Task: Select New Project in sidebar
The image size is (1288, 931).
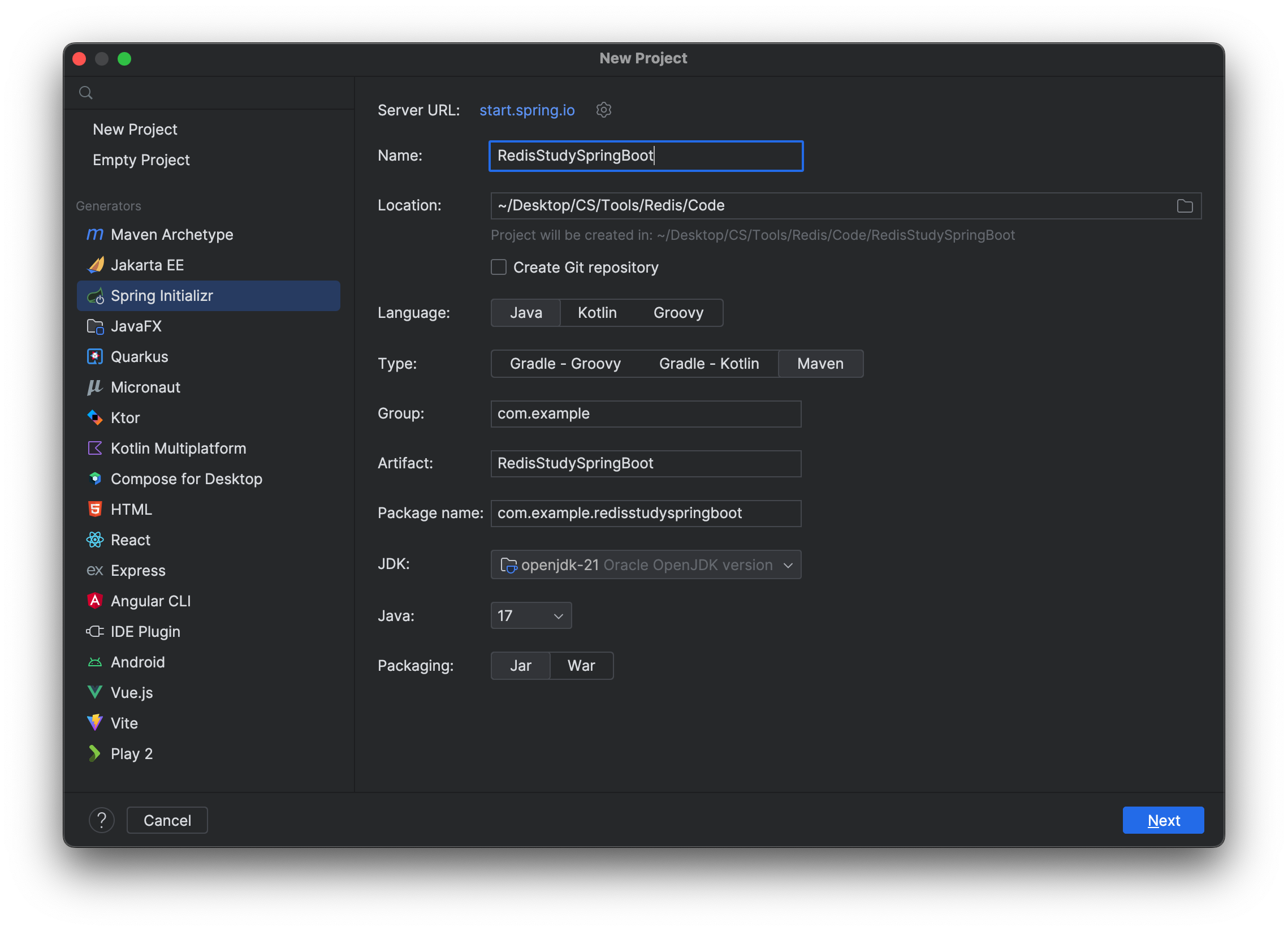Action: (135, 130)
